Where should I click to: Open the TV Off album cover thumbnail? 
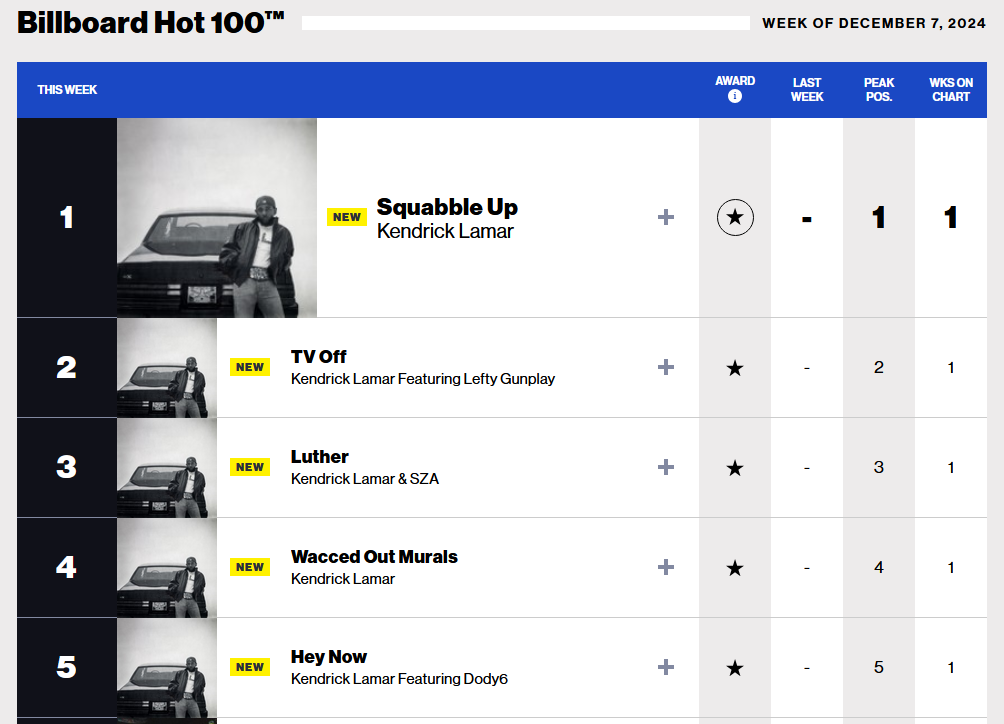coord(167,368)
